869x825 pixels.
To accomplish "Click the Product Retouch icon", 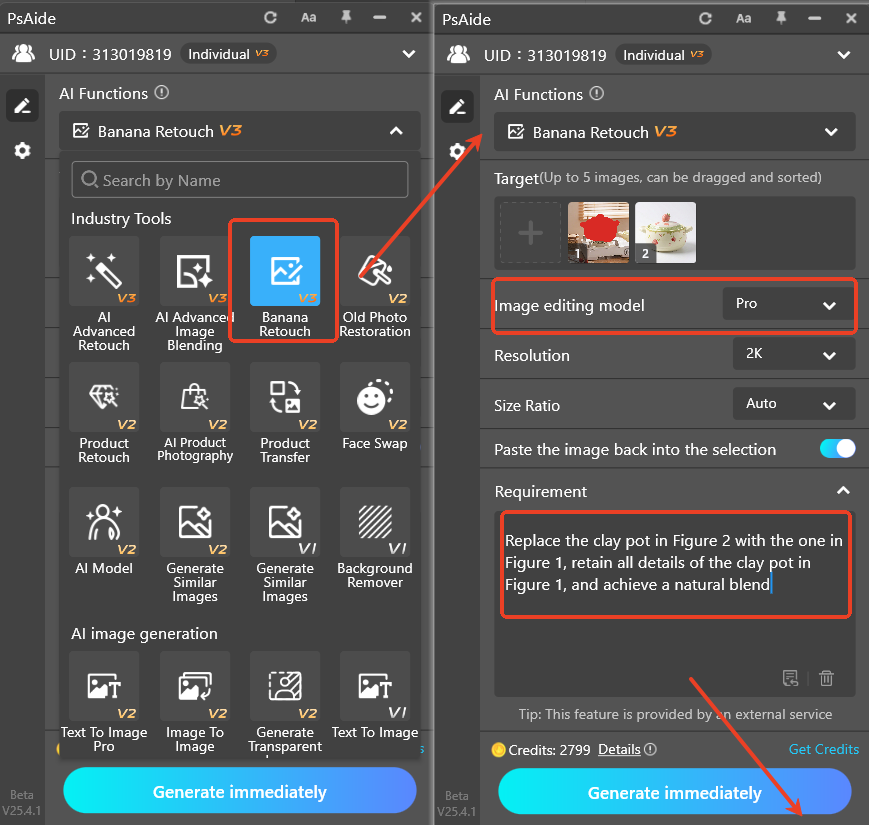I will point(104,397).
